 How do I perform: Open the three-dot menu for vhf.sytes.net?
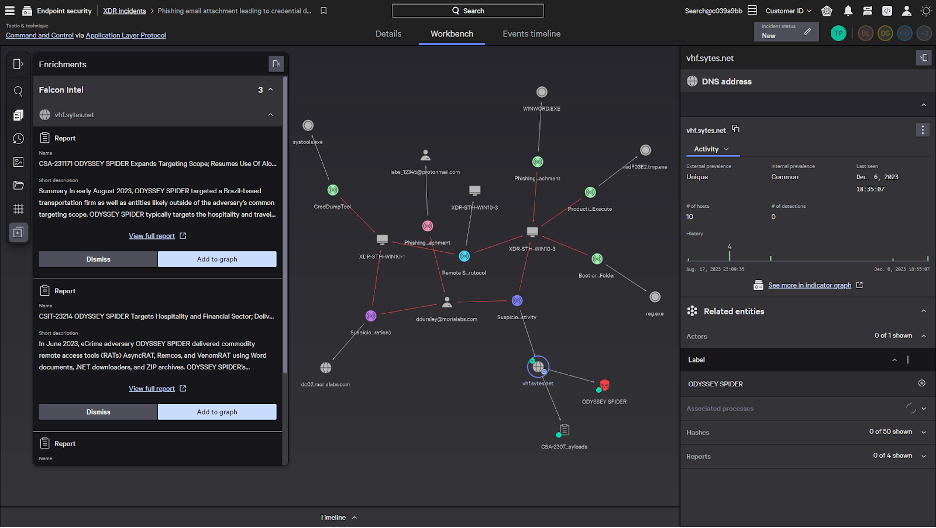pyautogui.click(x=922, y=130)
